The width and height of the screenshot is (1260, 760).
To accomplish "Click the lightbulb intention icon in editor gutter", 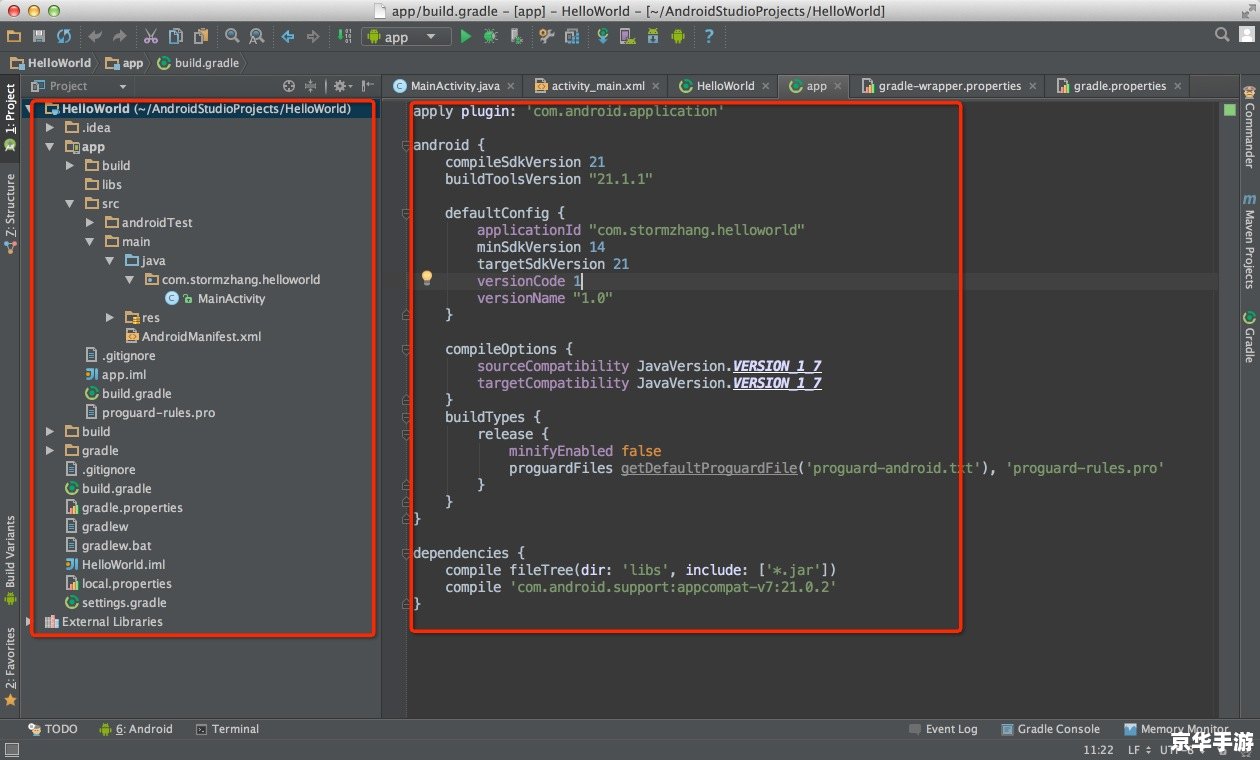I will coord(427,278).
